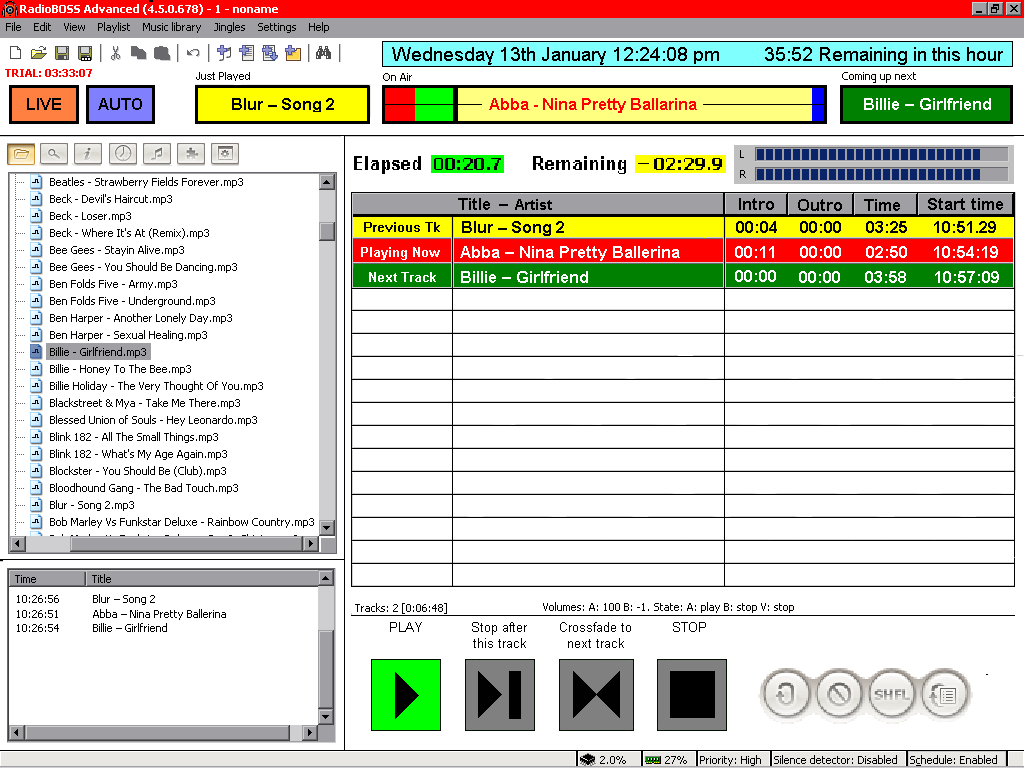Select the Previous Tk Blur – Song 2 row

[x=682, y=227]
